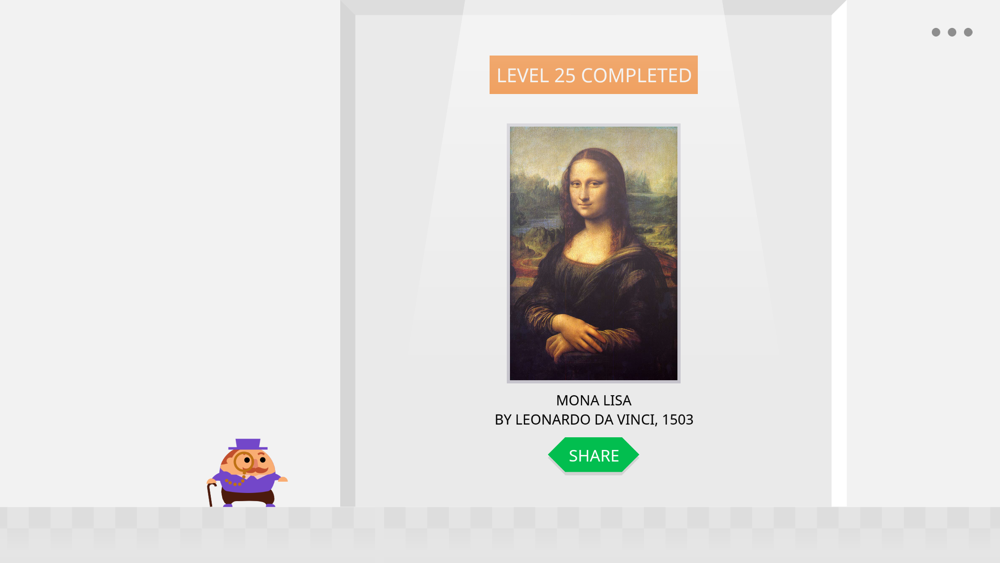This screenshot has height=563, width=1000.
Task: Click the MONA LISA title text
Action: [x=593, y=400]
